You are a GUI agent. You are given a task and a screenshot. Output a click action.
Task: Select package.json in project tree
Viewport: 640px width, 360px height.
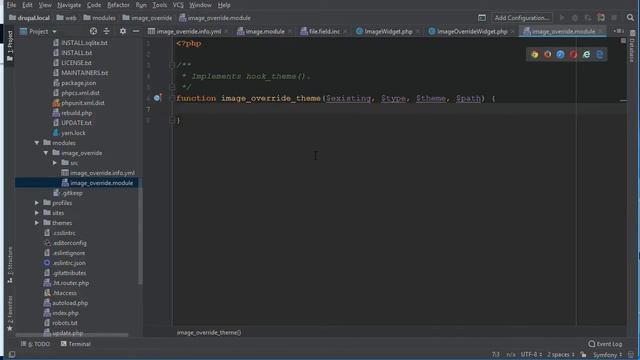tap(78, 83)
